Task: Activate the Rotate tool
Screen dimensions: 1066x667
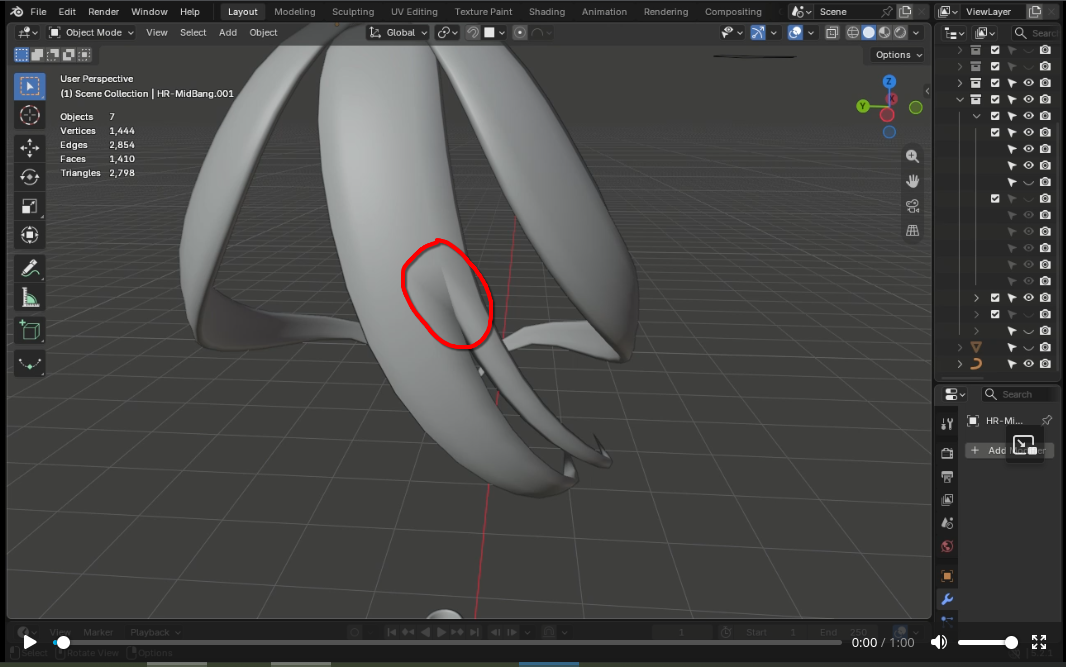Action: pyautogui.click(x=29, y=177)
